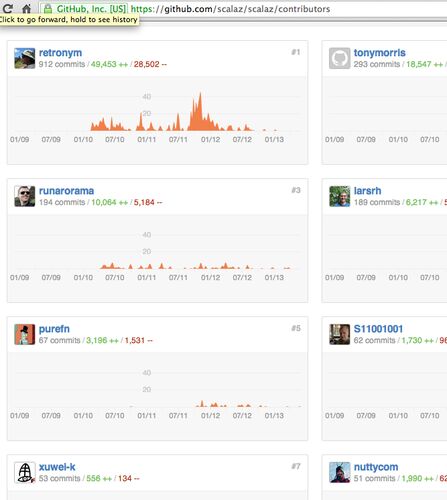Open the larsrh profile link
Screen dimensions: 447x500
pos(367,191)
